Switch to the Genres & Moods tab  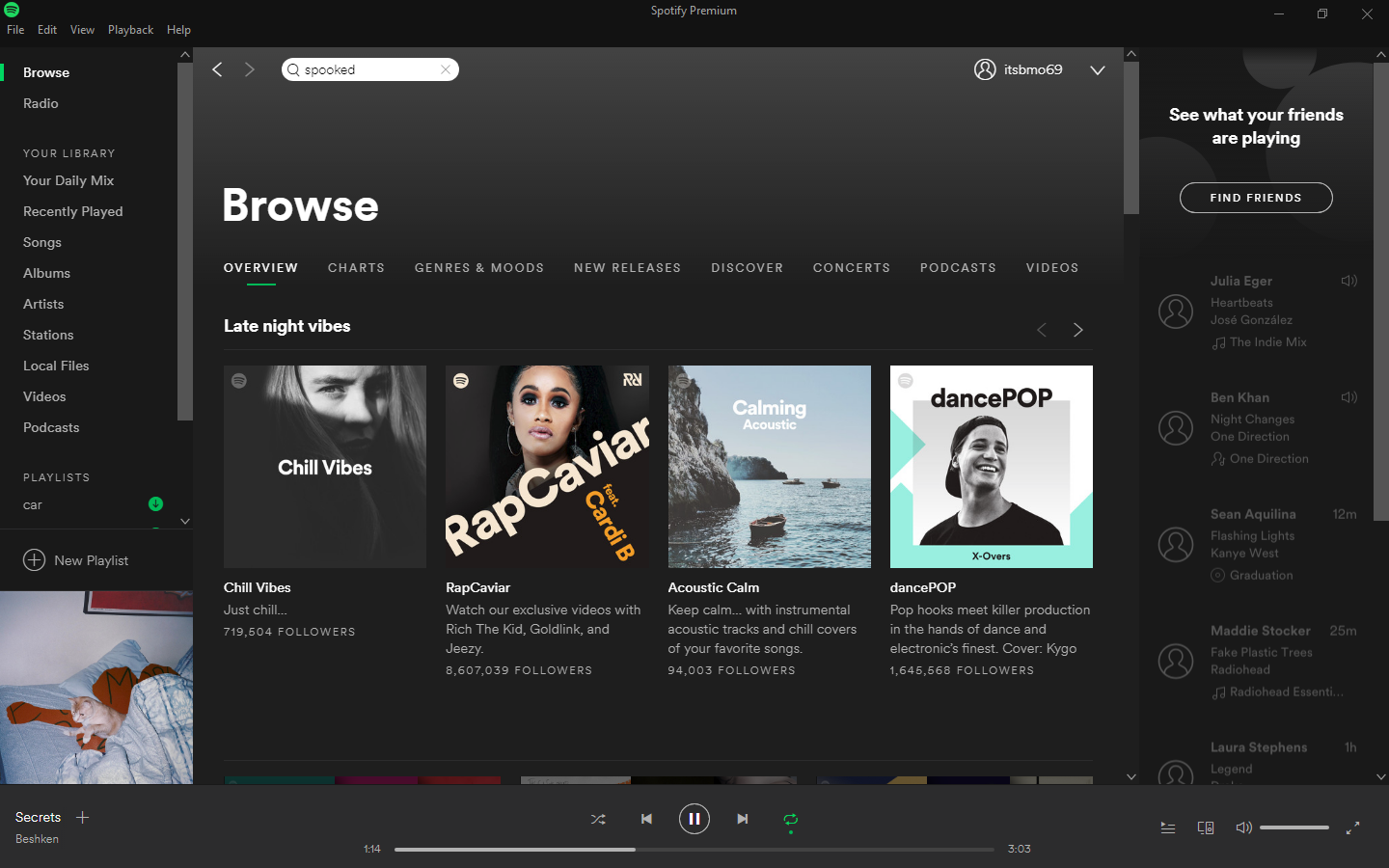coord(479,268)
